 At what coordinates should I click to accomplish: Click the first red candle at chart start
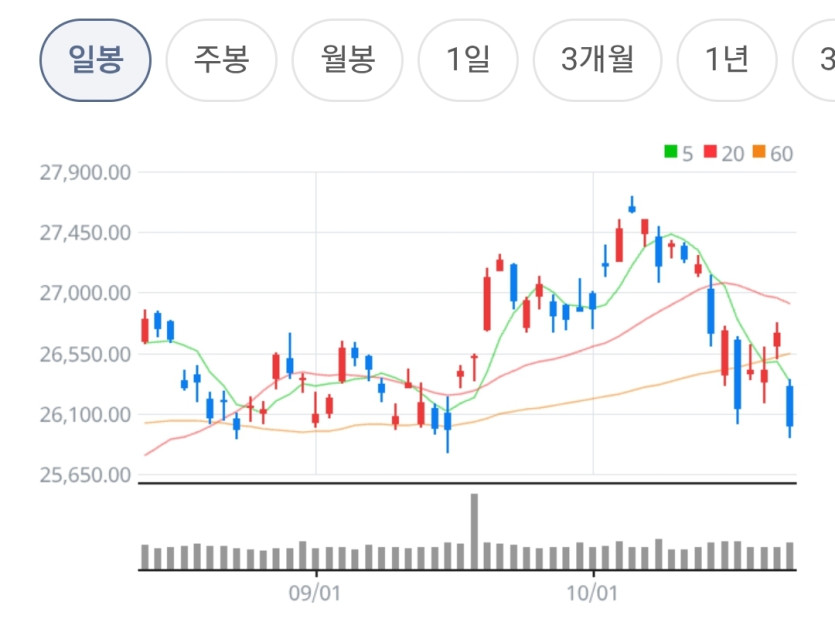pos(145,327)
